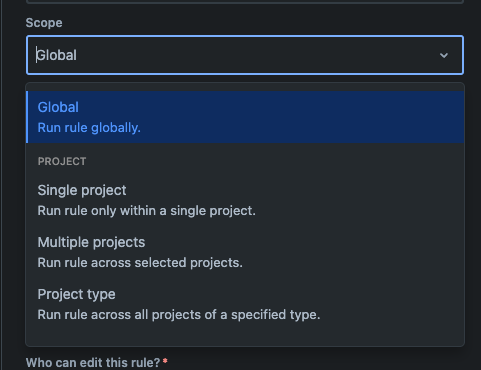This screenshot has width=481, height=370.
Task: Click the PROJECT group heading in the list
Action: (x=62, y=161)
